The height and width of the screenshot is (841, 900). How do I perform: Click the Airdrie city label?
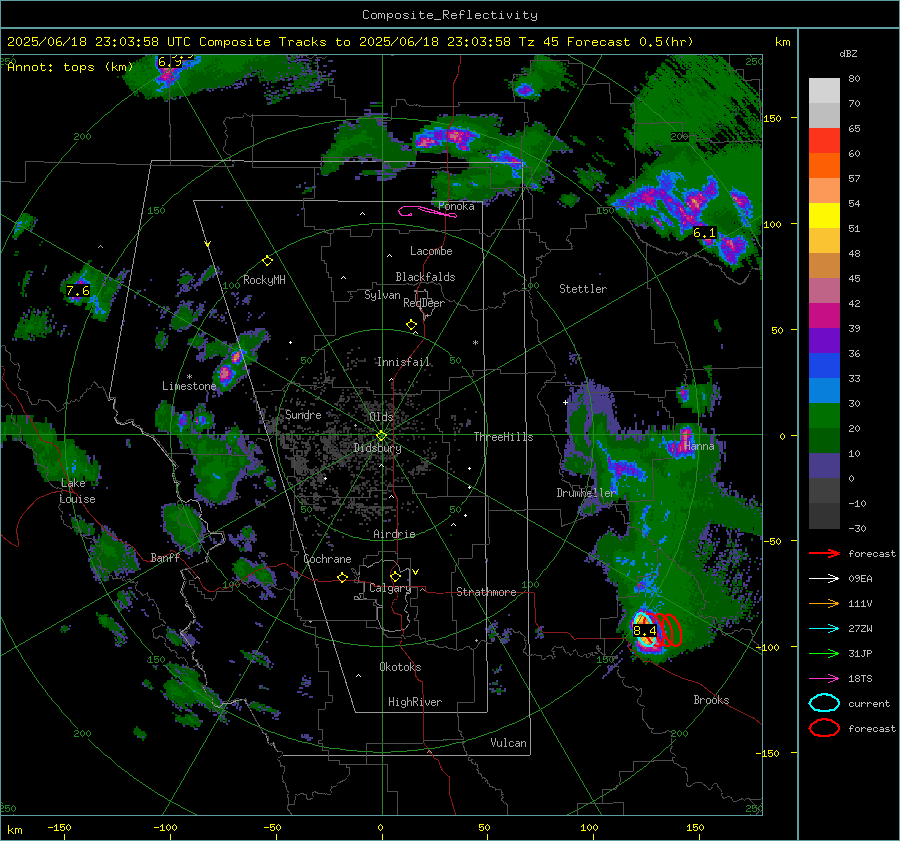pyautogui.click(x=394, y=534)
